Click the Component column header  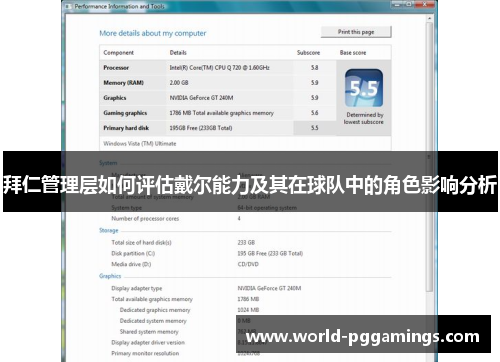pos(118,53)
